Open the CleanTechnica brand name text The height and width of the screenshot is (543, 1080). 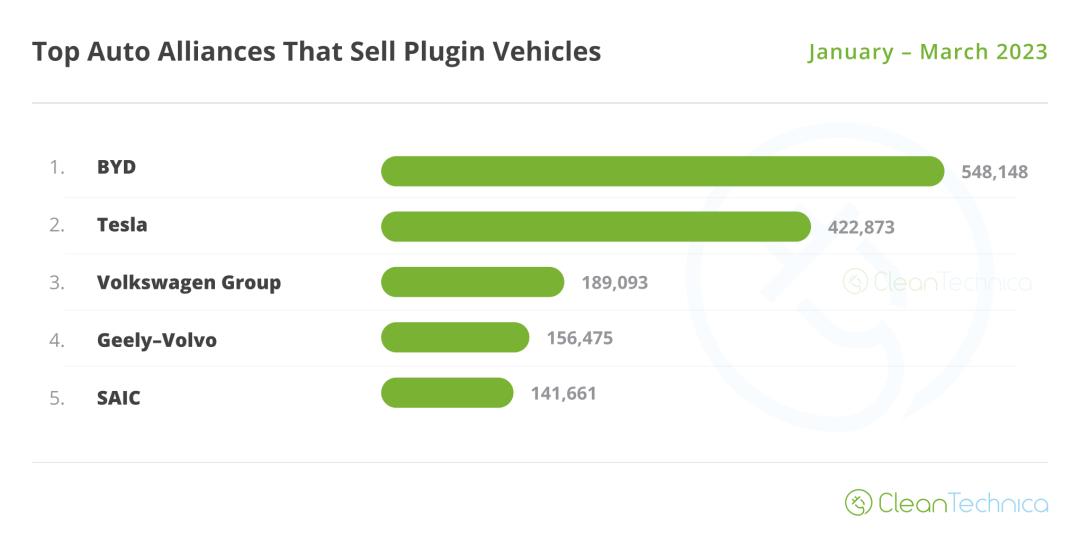click(963, 502)
